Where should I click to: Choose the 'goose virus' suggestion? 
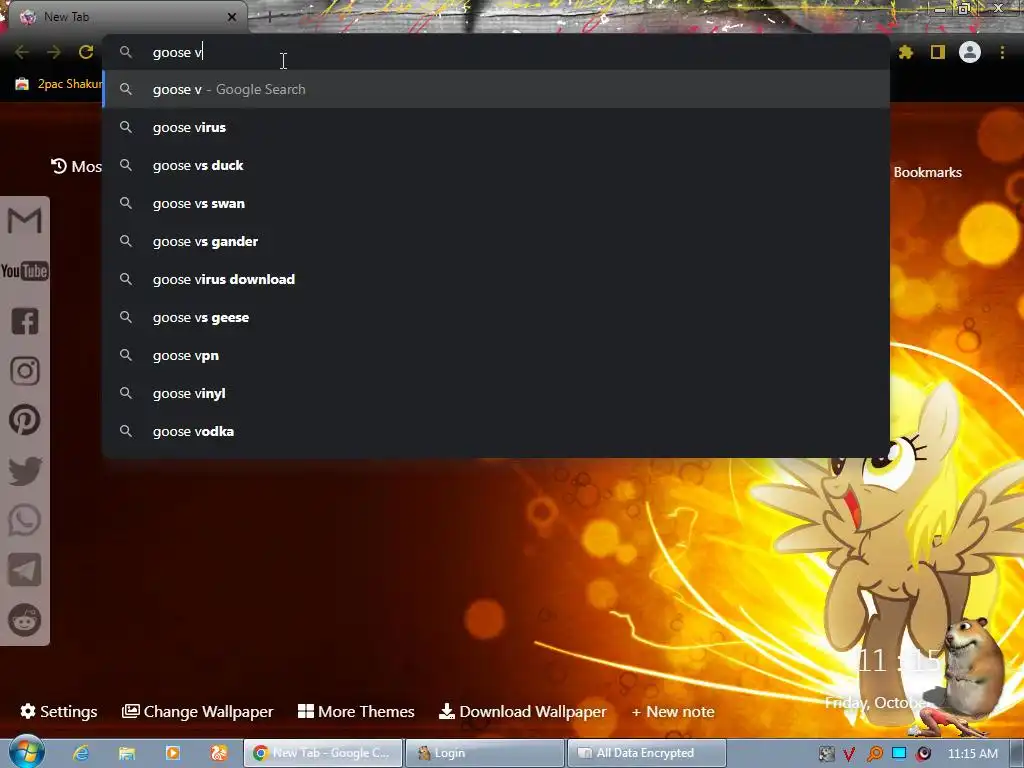496,127
